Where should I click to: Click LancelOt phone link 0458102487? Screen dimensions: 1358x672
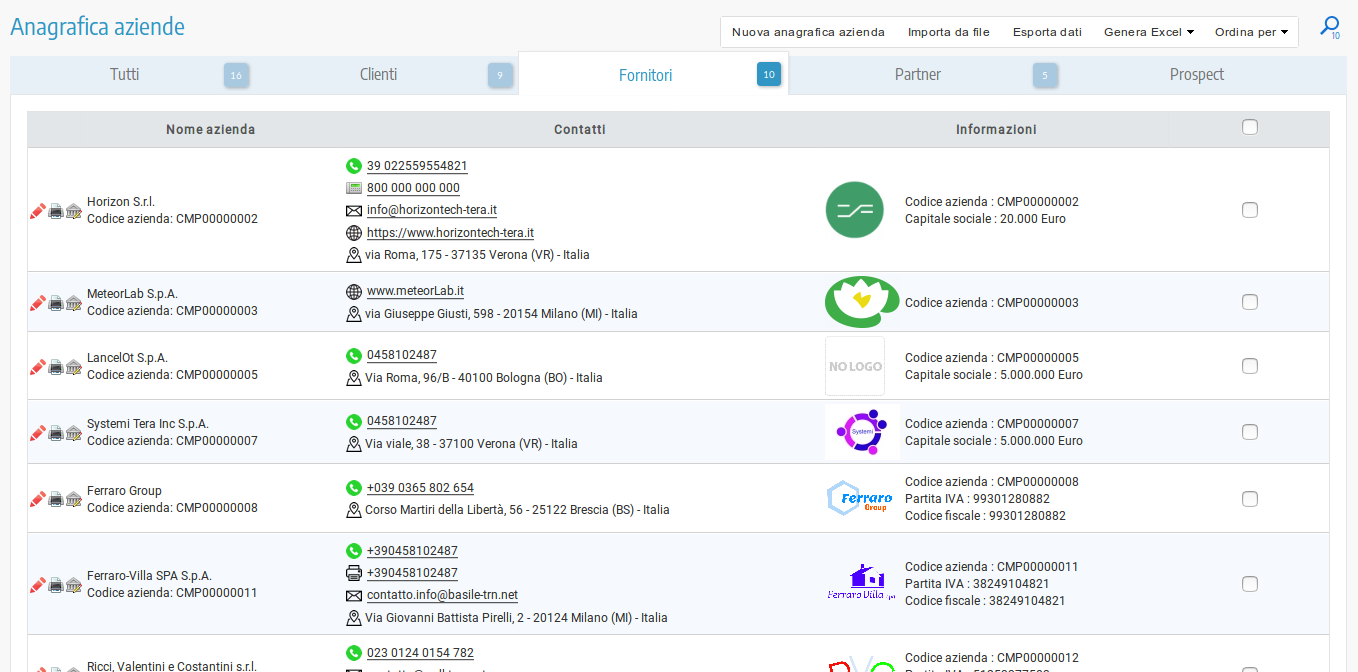tap(402, 355)
